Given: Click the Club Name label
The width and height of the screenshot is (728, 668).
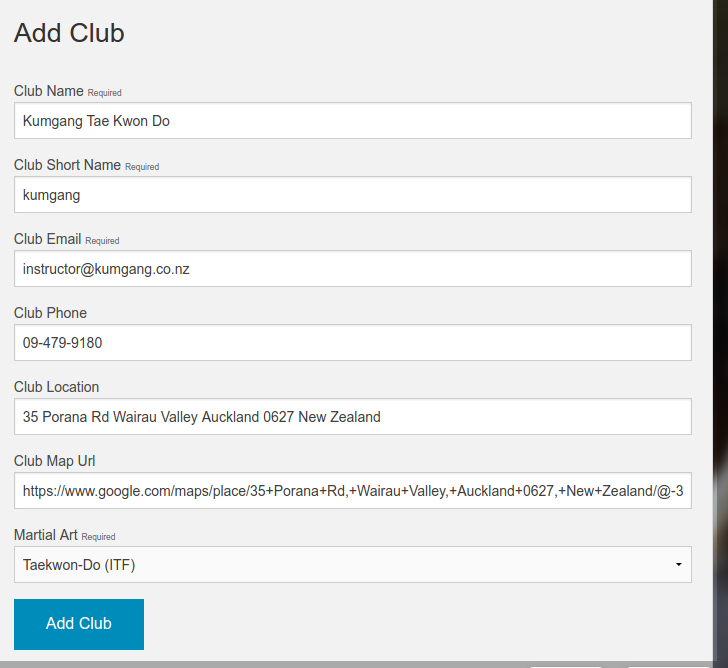Looking at the screenshot, I should [x=48, y=91].
